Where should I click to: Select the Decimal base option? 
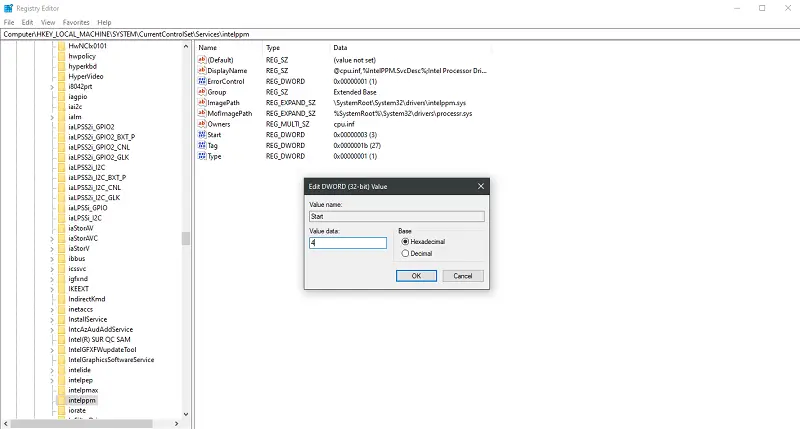[405, 253]
